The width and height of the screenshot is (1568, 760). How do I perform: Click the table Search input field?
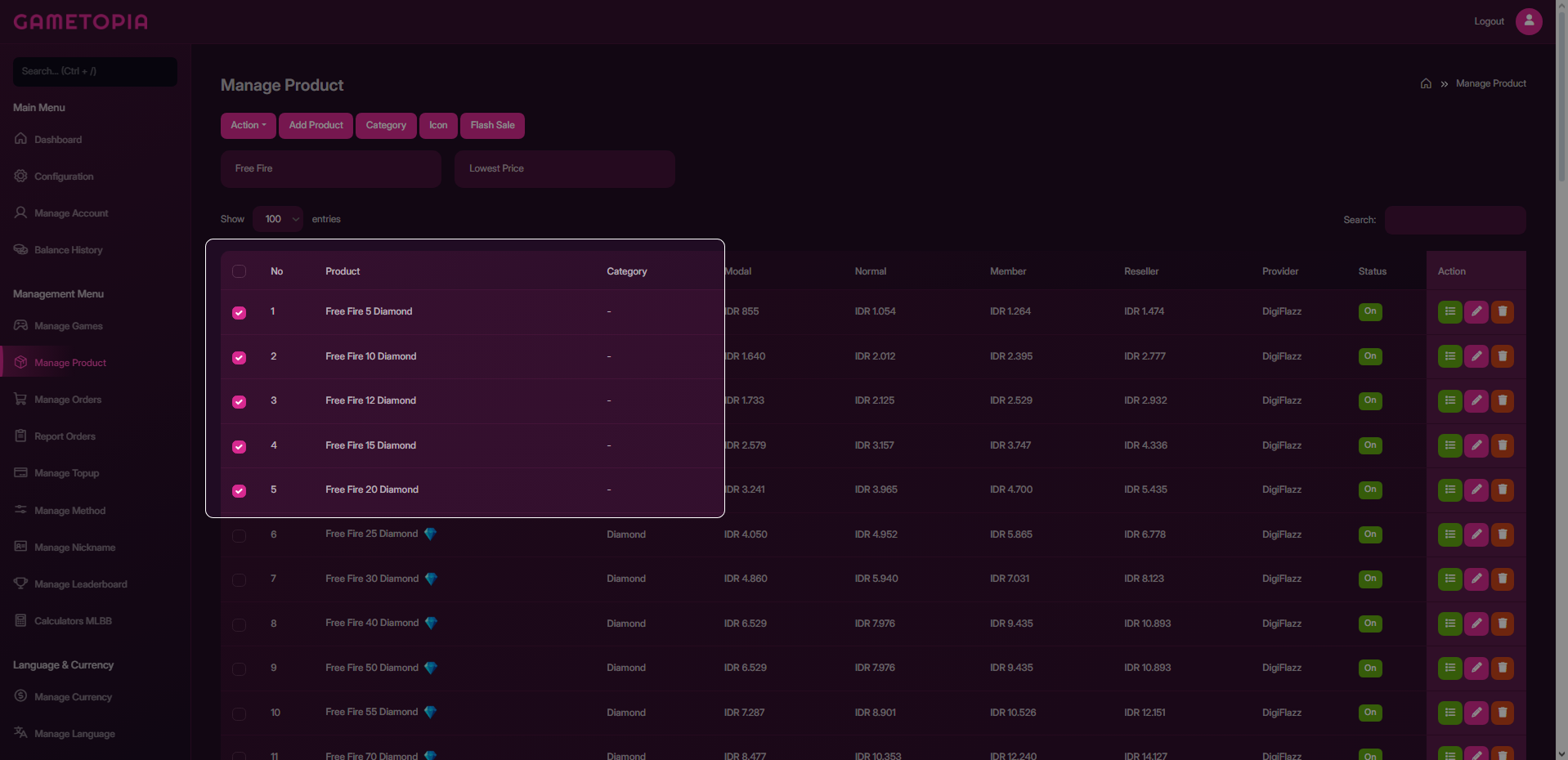tap(1455, 220)
